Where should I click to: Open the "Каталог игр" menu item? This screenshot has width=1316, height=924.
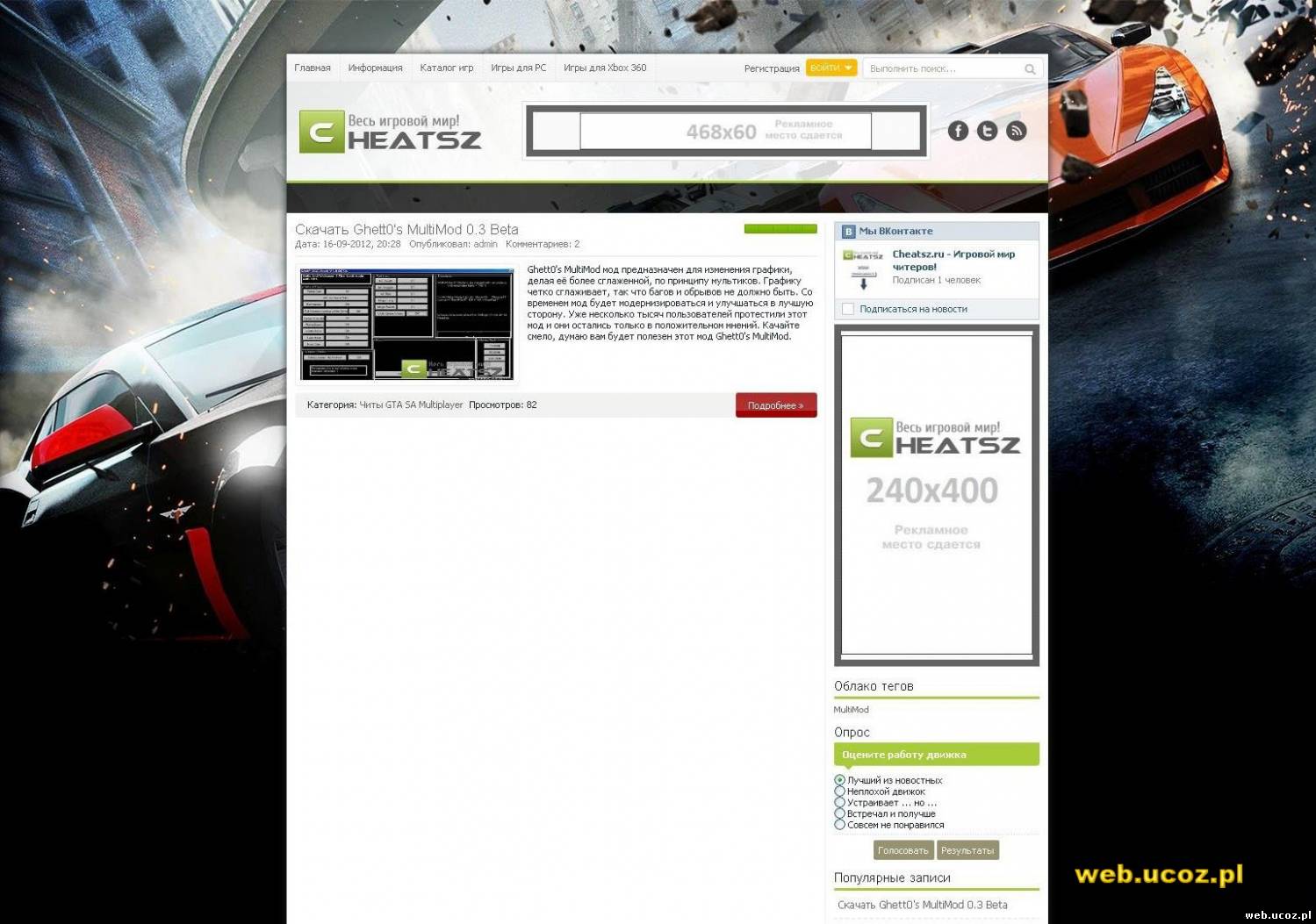[446, 68]
